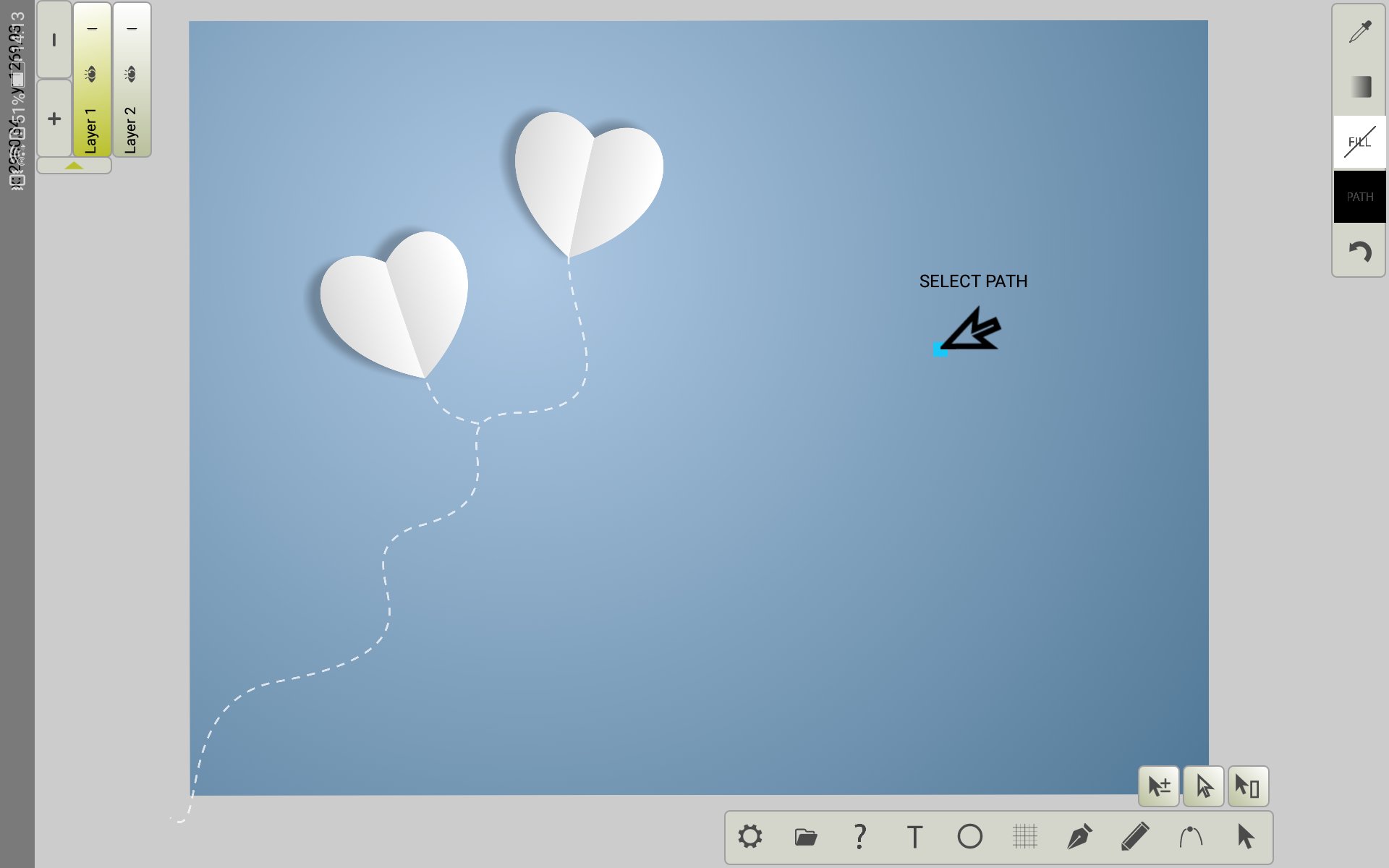
Task: Toggle the grid display icon
Action: tap(1025, 837)
